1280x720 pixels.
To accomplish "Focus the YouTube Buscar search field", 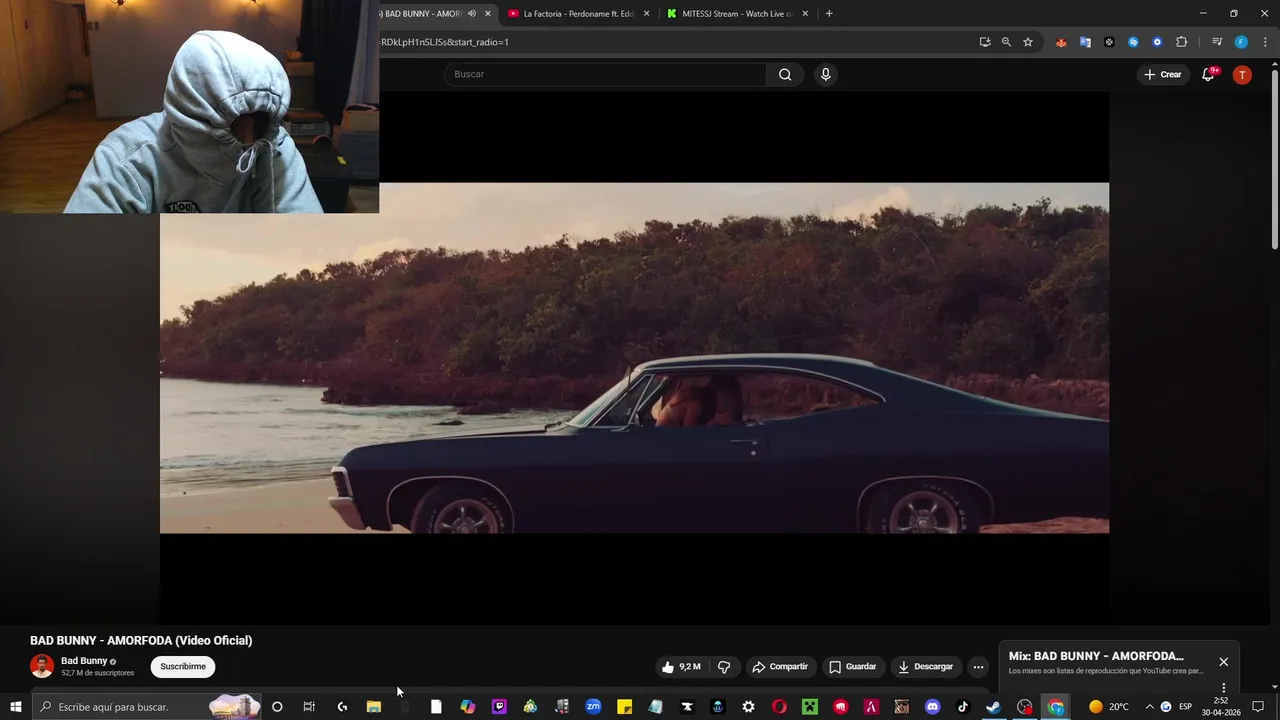I will click(605, 74).
